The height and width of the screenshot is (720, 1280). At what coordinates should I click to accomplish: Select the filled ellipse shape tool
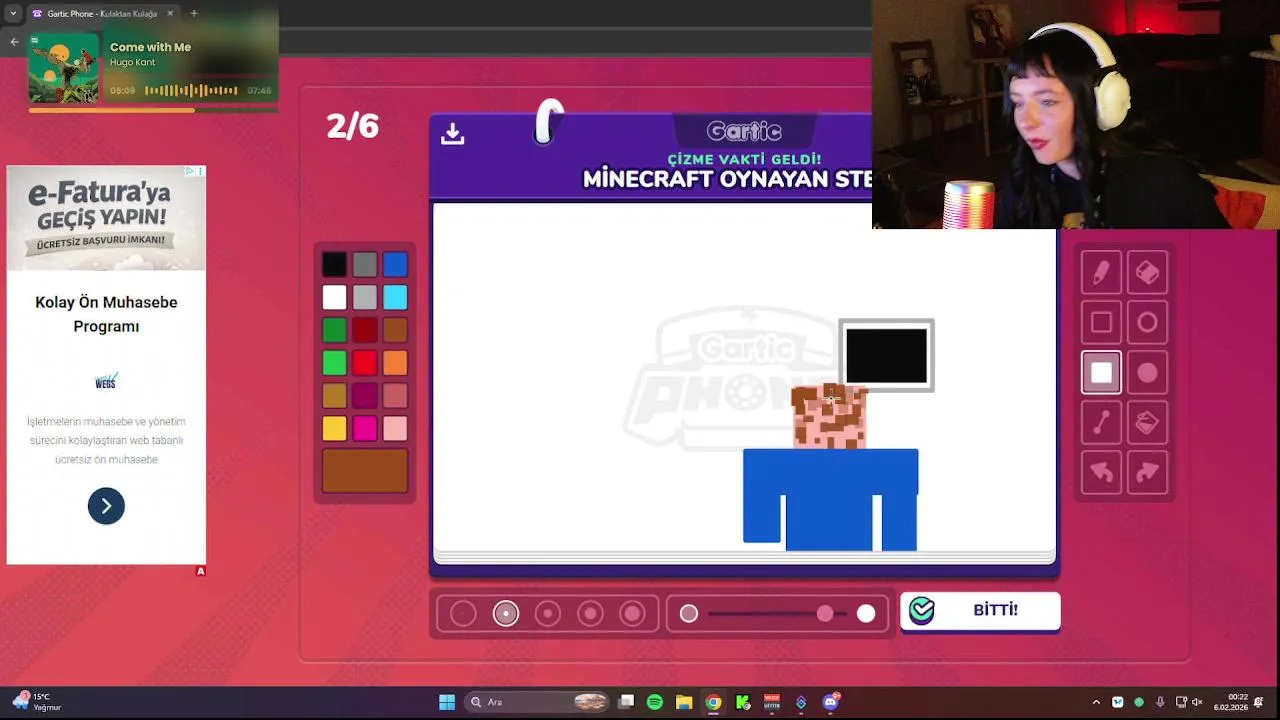(1147, 373)
